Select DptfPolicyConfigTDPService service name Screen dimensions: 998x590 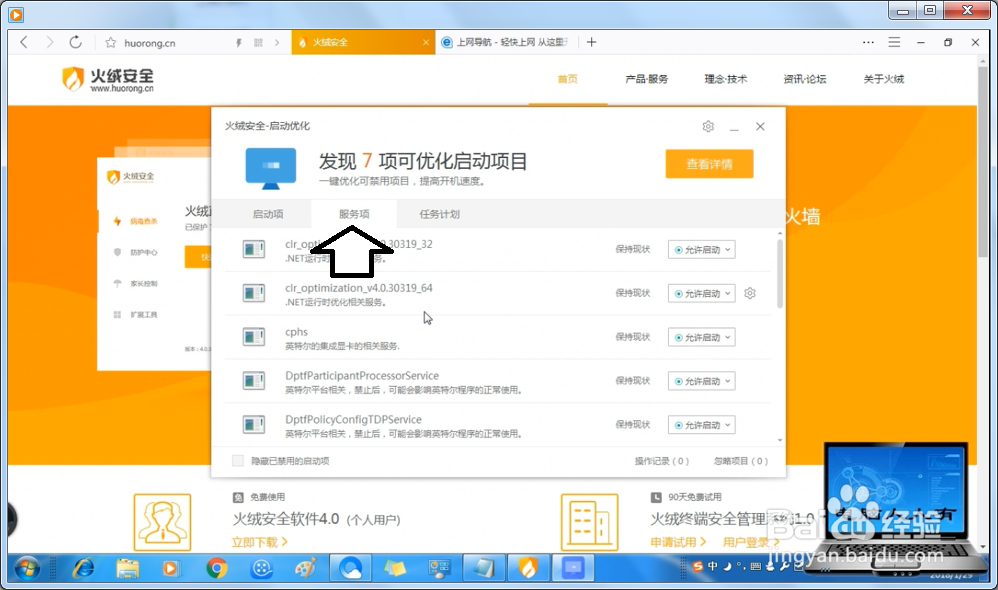point(353,419)
